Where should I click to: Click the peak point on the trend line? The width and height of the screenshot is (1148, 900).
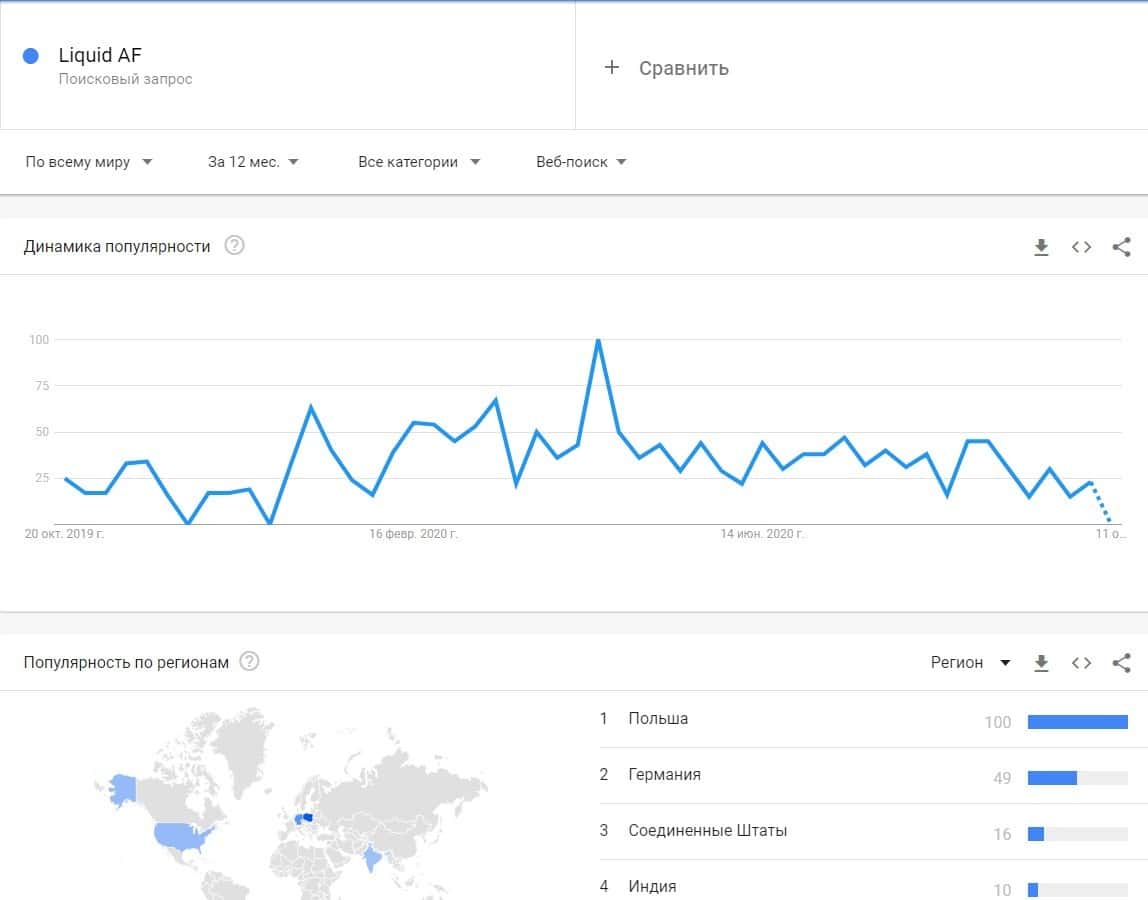click(x=598, y=340)
